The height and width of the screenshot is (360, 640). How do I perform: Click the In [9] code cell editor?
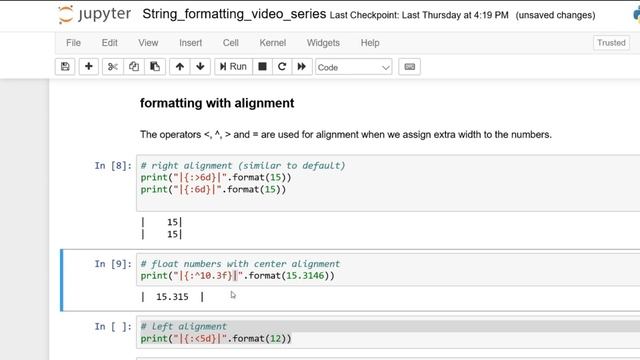click(x=388, y=270)
